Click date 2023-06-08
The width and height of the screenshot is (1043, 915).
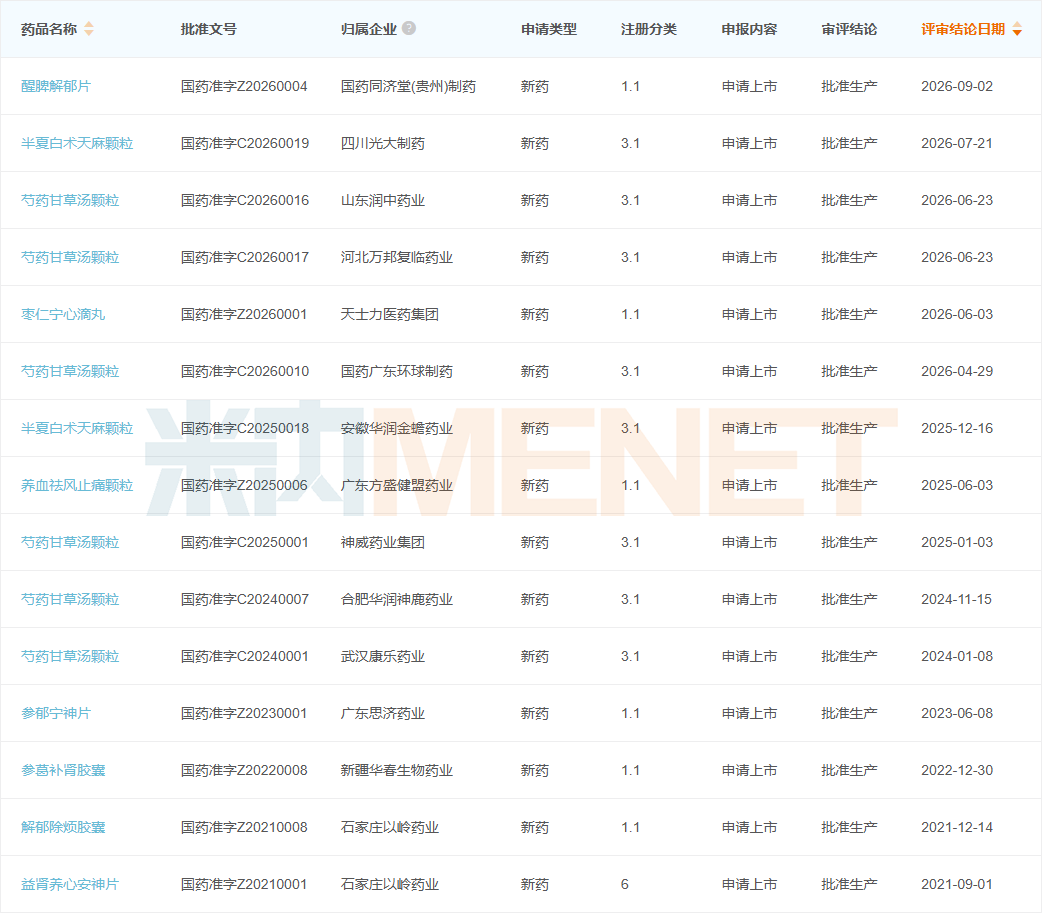point(957,714)
